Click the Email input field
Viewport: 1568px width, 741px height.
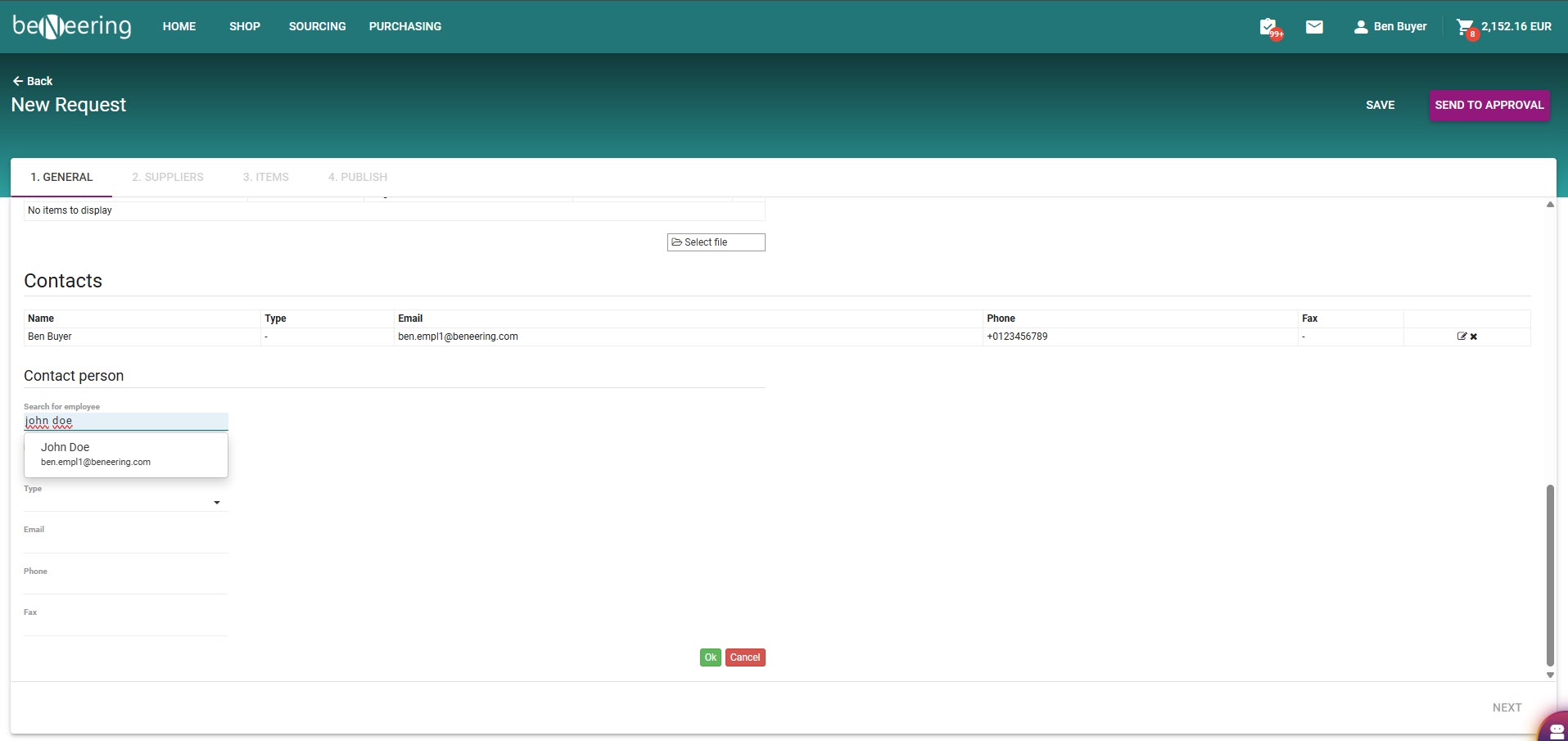tap(125, 543)
